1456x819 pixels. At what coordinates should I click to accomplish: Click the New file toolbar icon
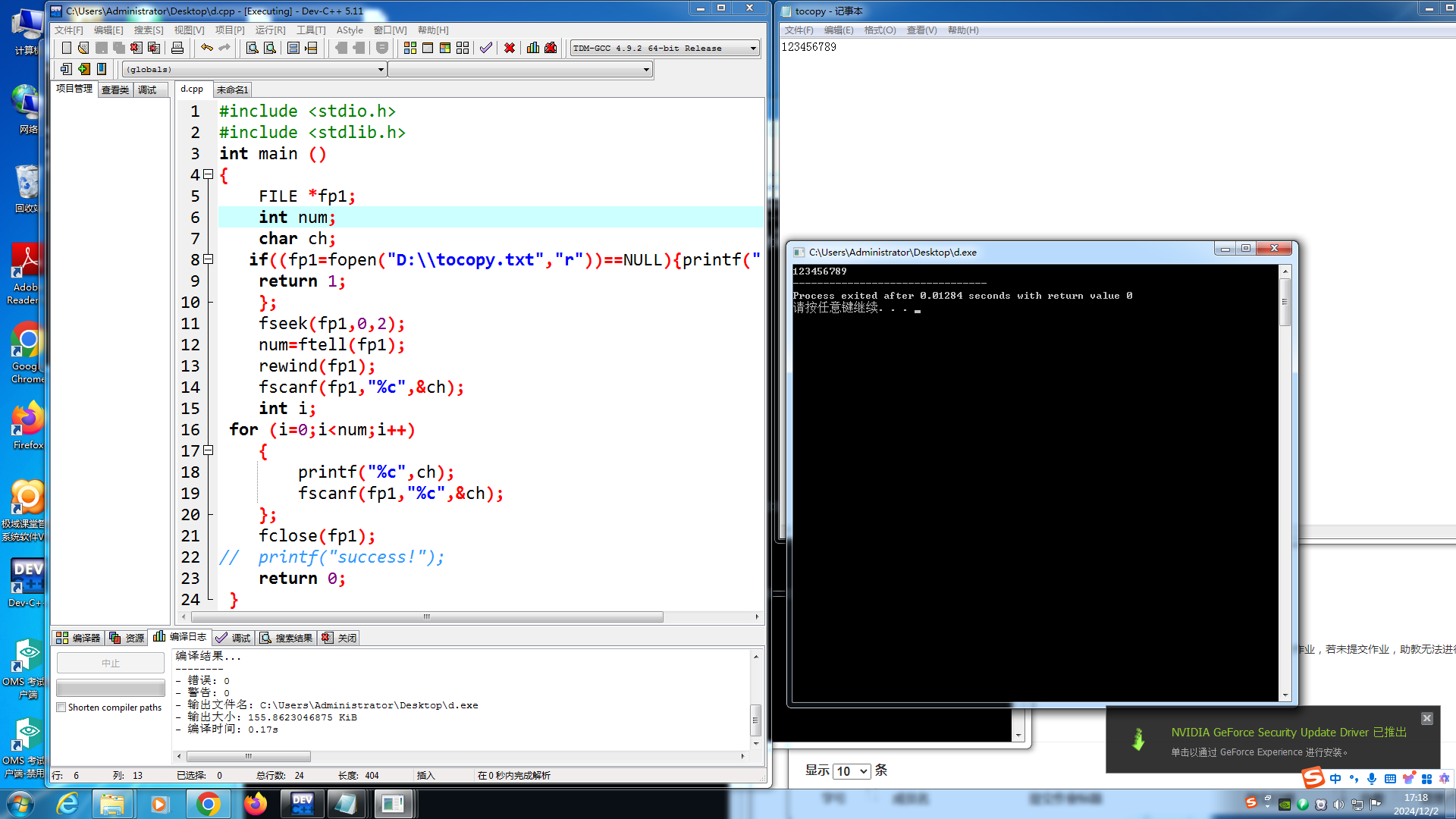pos(67,48)
